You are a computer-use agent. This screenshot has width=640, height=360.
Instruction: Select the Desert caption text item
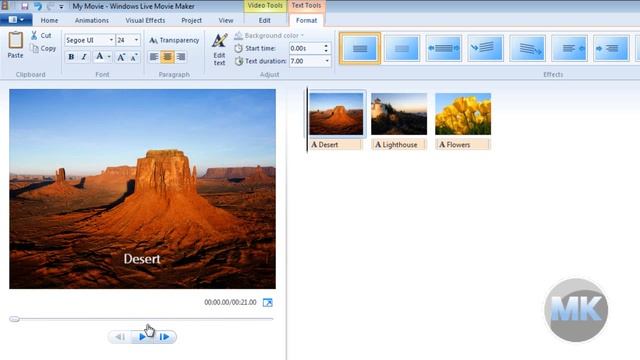coord(336,144)
